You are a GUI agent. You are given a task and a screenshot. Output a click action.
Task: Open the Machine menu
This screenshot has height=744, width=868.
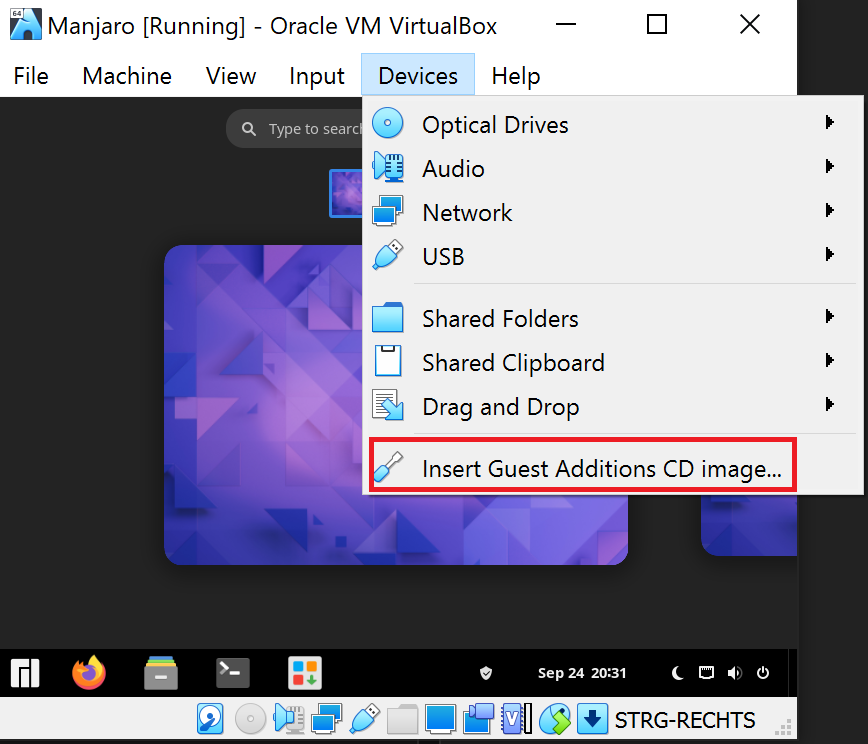pyautogui.click(x=127, y=76)
